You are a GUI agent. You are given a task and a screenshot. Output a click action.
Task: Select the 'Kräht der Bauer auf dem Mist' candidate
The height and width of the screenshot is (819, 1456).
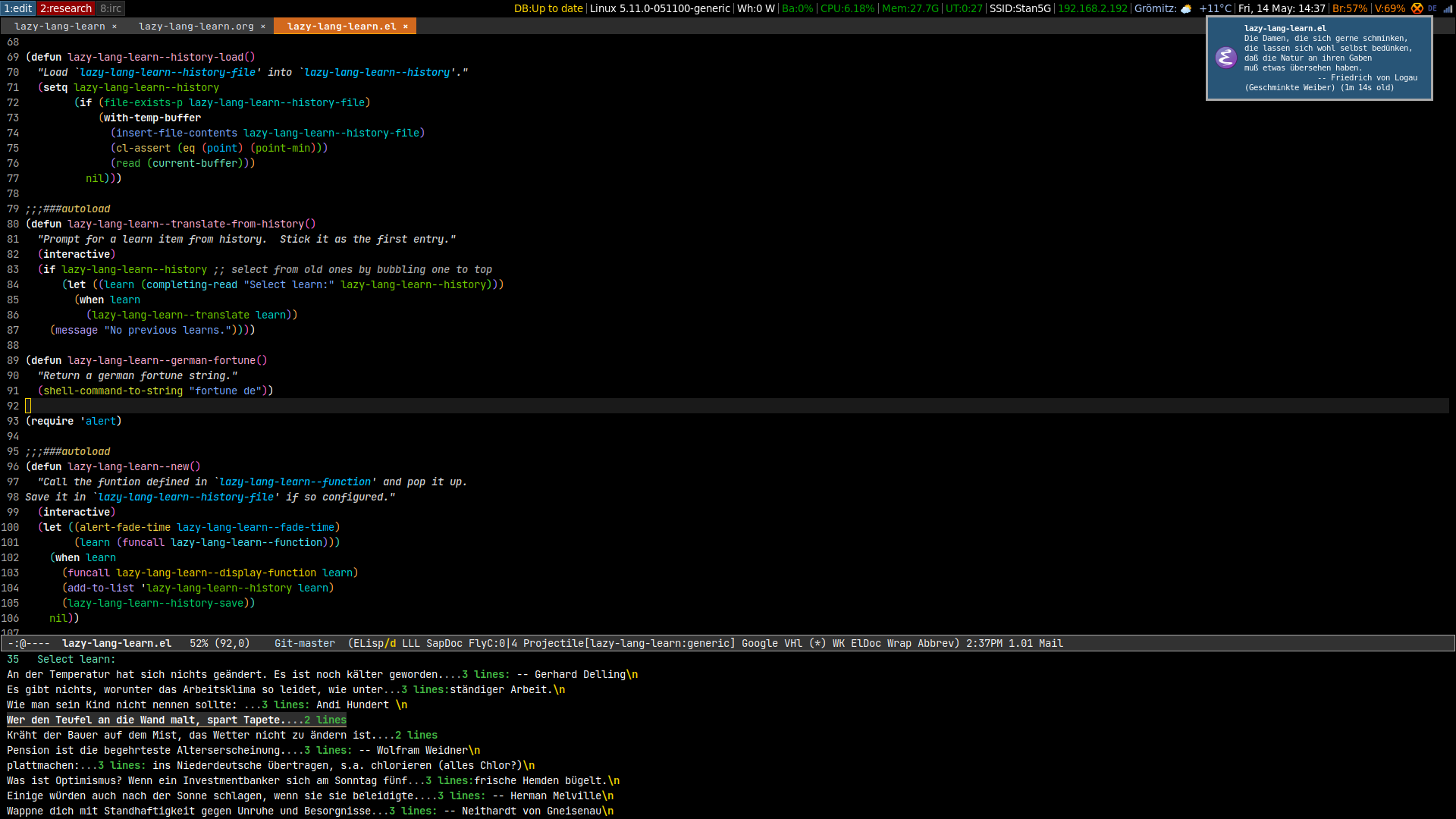[x=221, y=736]
